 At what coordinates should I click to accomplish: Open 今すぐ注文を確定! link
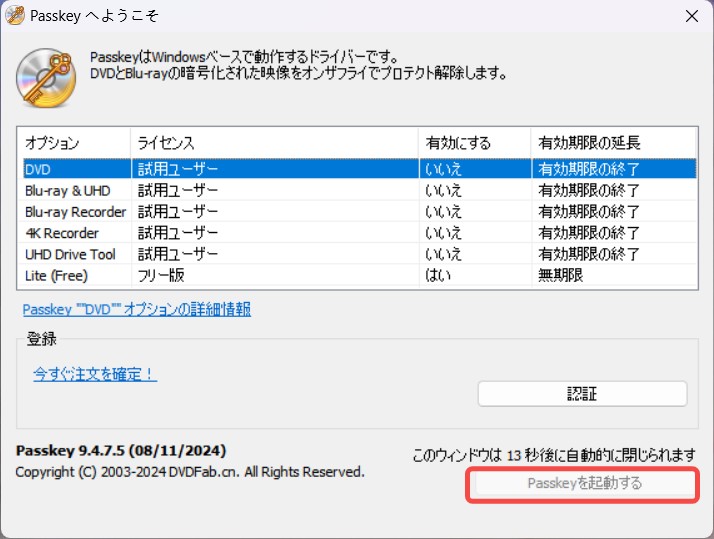[95, 374]
